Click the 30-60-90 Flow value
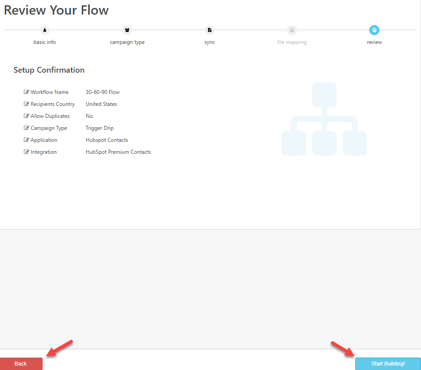This screenshot has width=421, height=370. click(x=103, y=92)
